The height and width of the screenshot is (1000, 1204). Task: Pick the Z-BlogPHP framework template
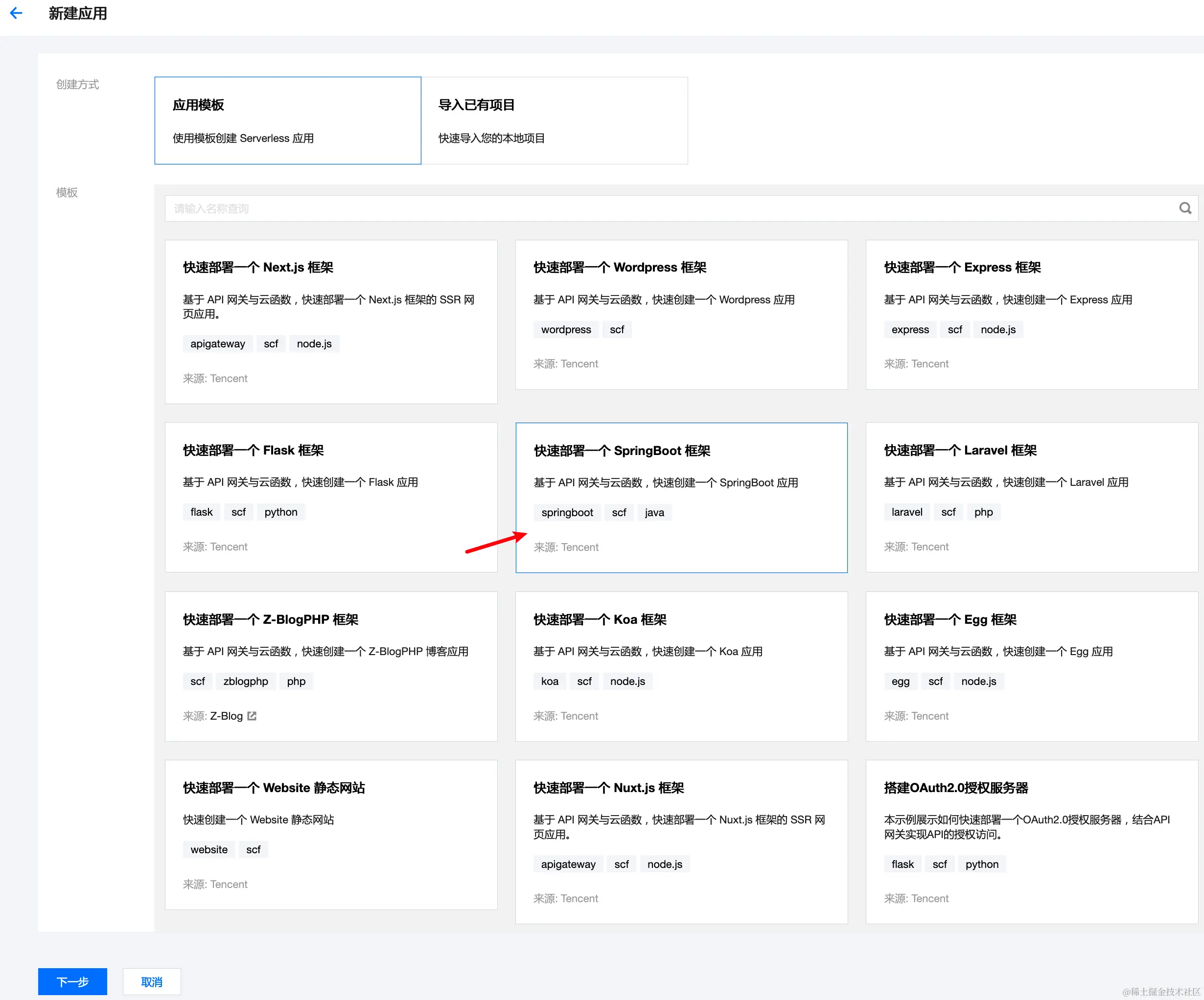[331, 666]
